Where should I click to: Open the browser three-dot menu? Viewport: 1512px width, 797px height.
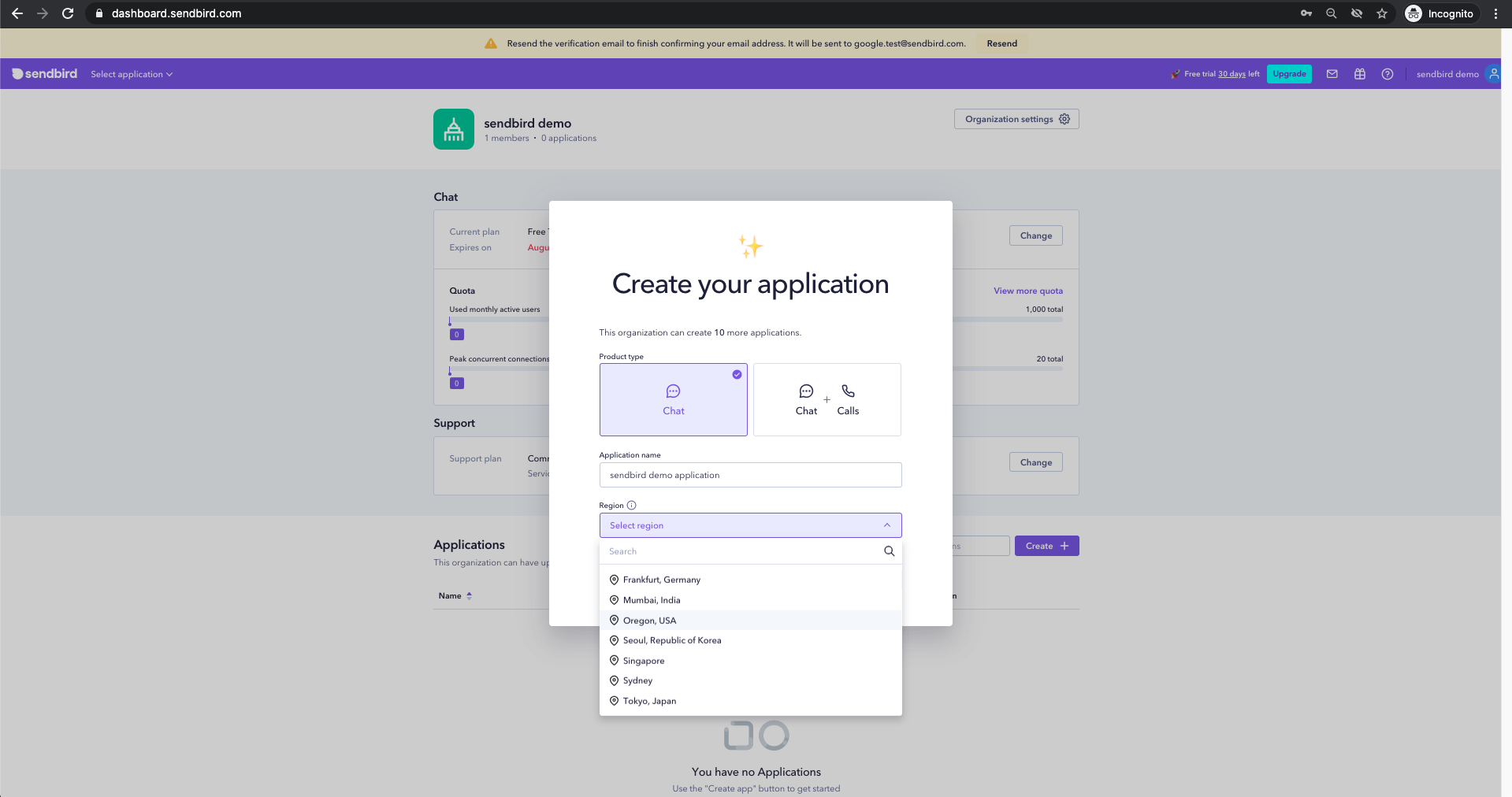[x=1495, y=13]
